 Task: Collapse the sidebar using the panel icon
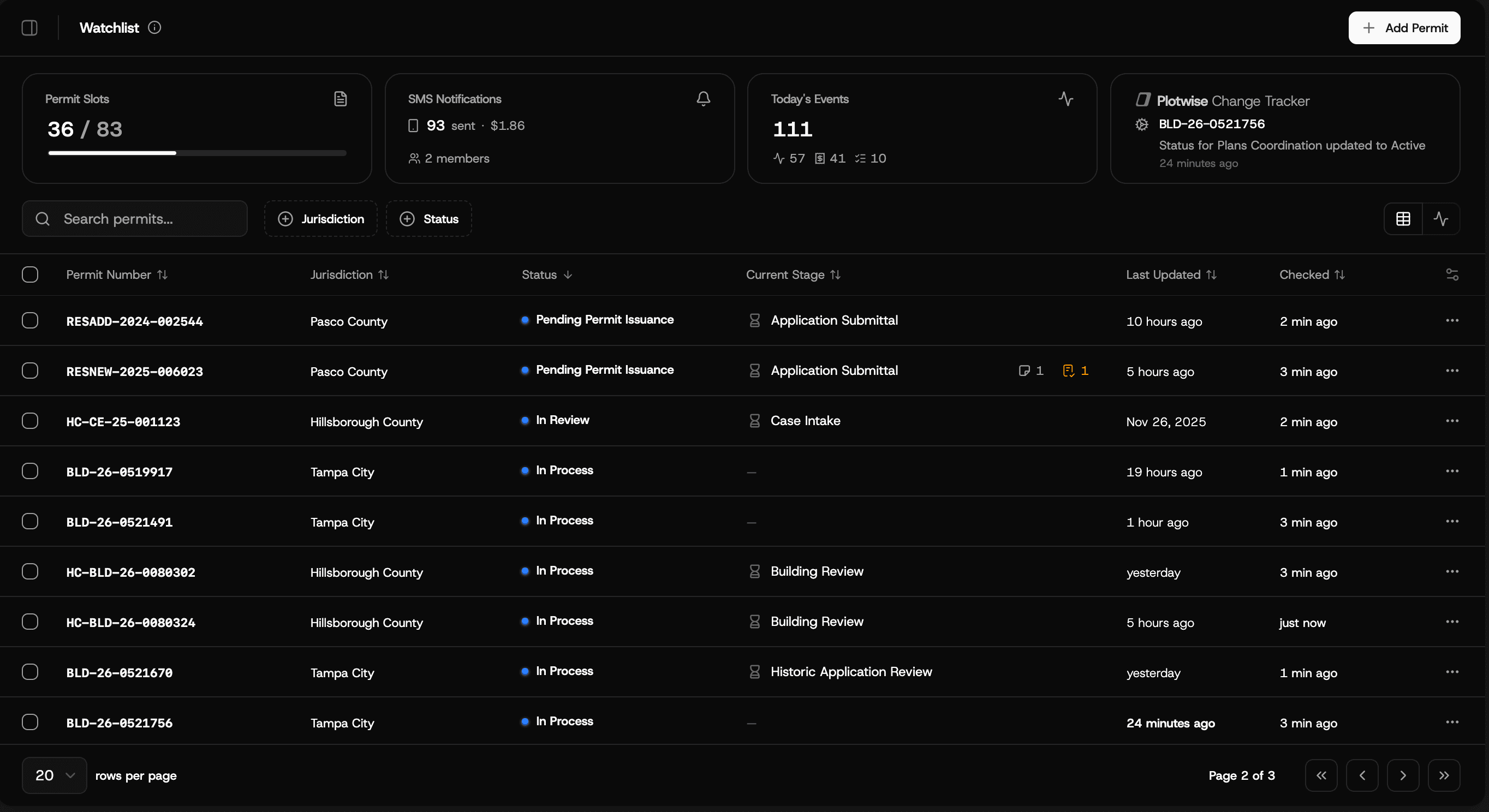pyautogui.click(x=29, y=27)
